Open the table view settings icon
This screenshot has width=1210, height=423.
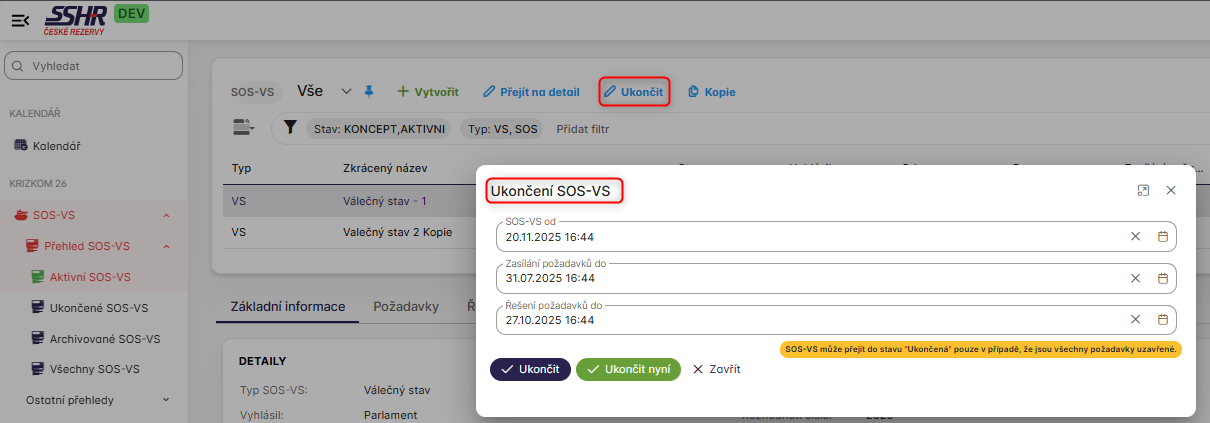tap(243, 128)
